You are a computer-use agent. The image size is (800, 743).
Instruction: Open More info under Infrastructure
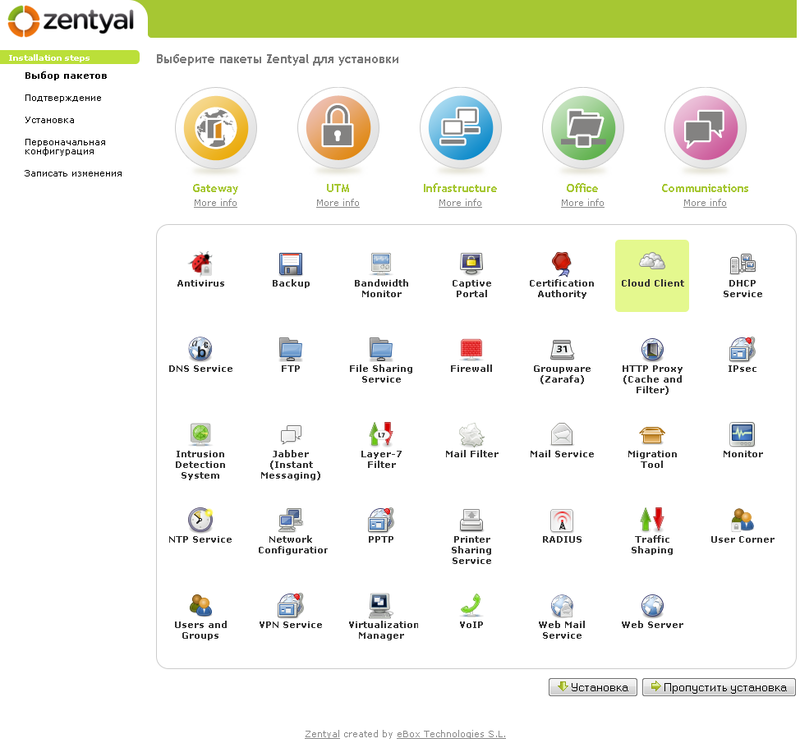pos(460,203)
